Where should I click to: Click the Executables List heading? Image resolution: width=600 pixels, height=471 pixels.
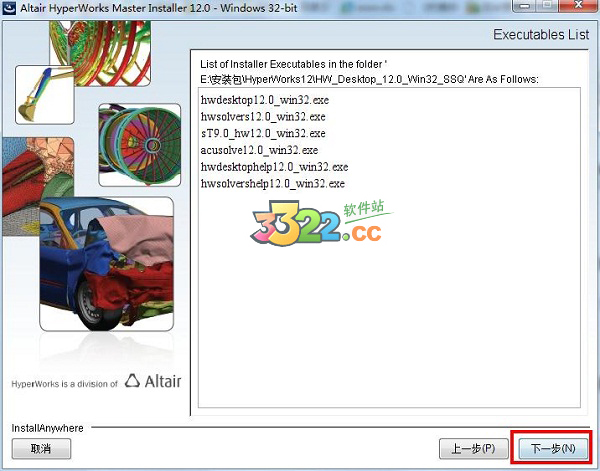[541, 35]
